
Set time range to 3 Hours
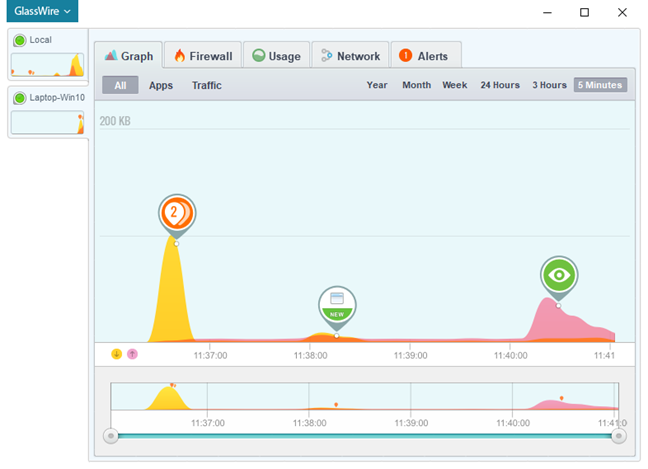coord(549,85)
